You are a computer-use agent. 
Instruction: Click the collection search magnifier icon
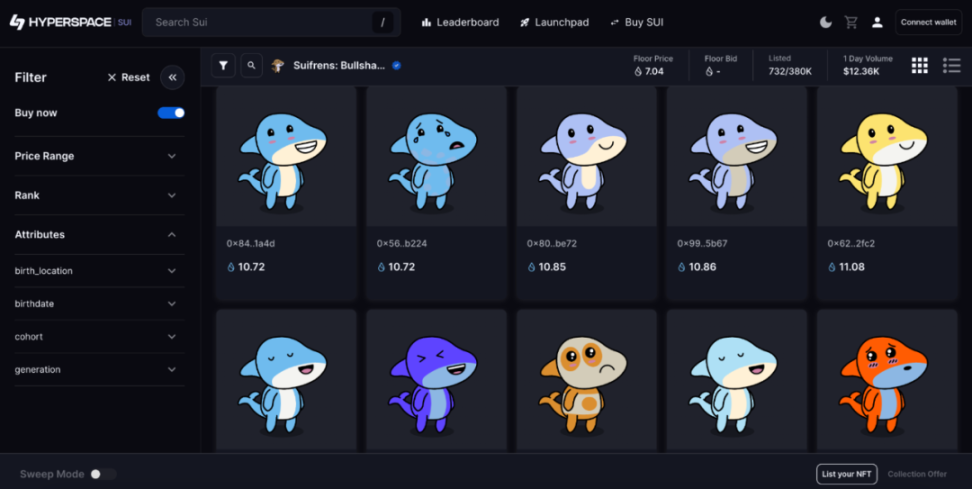[x=251, y=66]
